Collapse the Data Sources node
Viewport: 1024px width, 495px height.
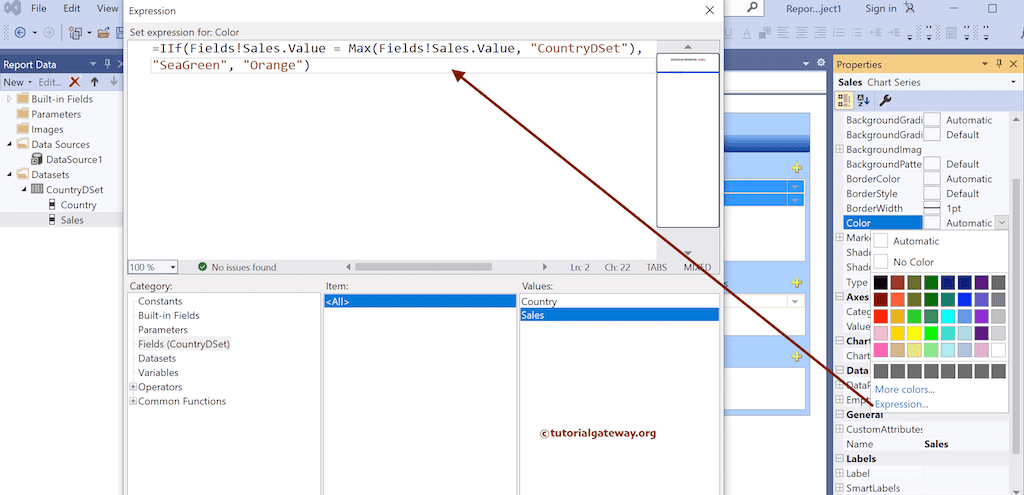[9, 144]
